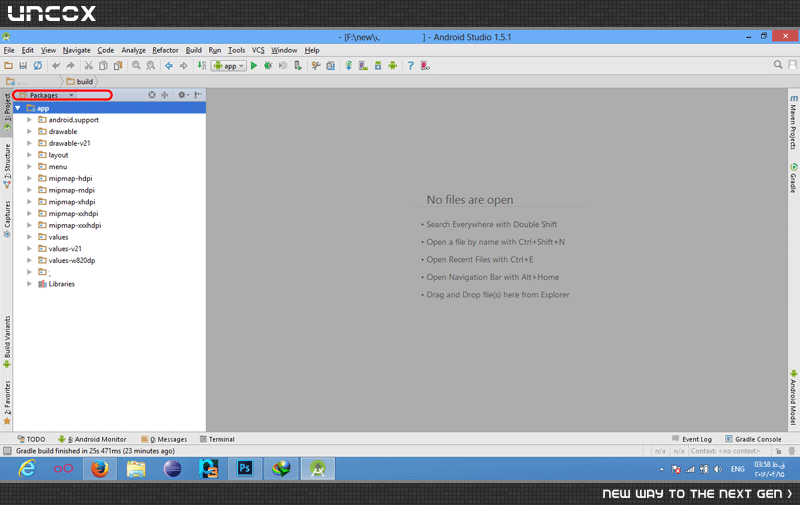Open the Messages tool window tab
The width and height of the screenshot is (800, 505).
point(164,439)
